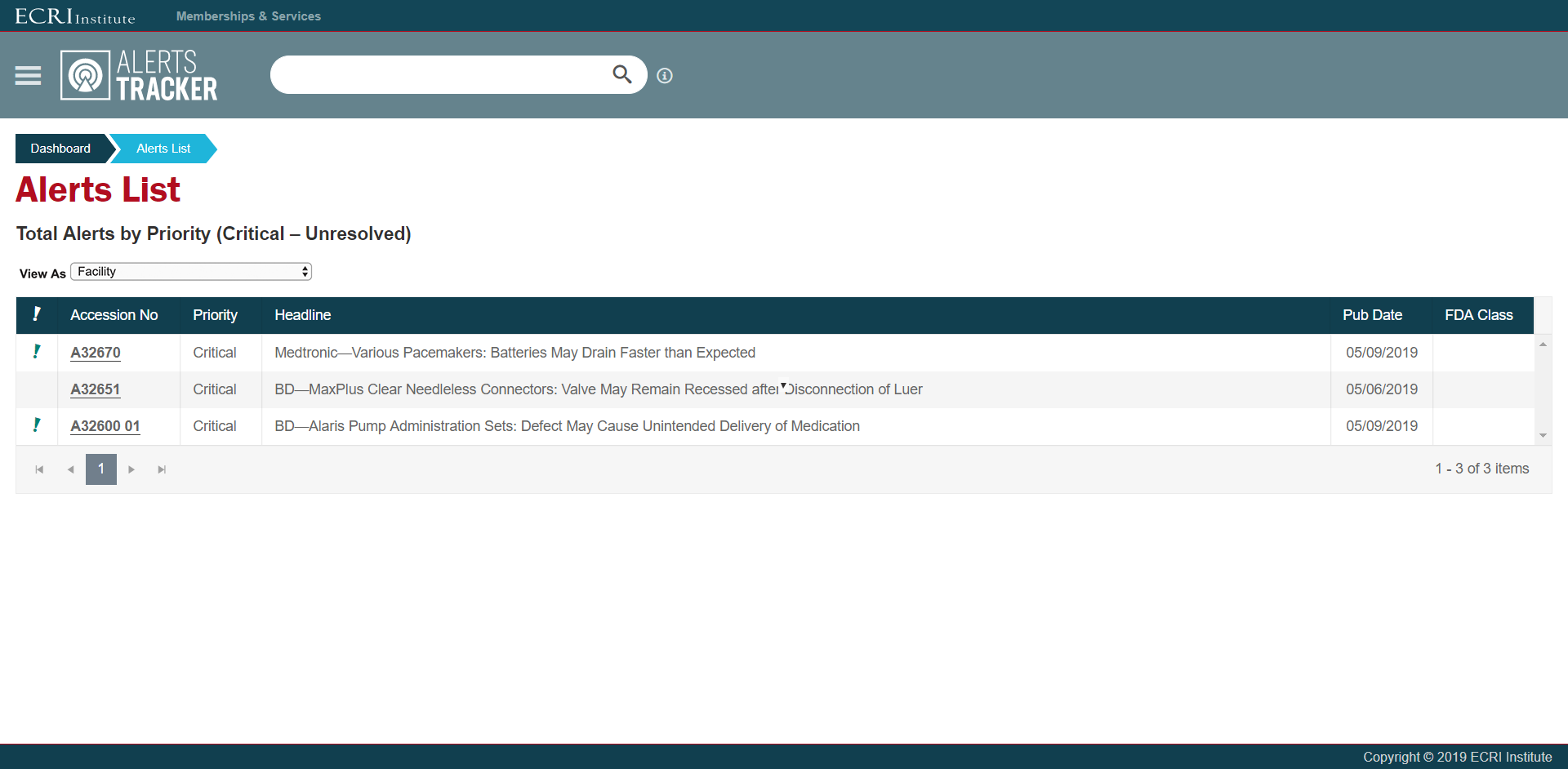Go to last page of results
1568x769 pixels.
tap(162, 469)
